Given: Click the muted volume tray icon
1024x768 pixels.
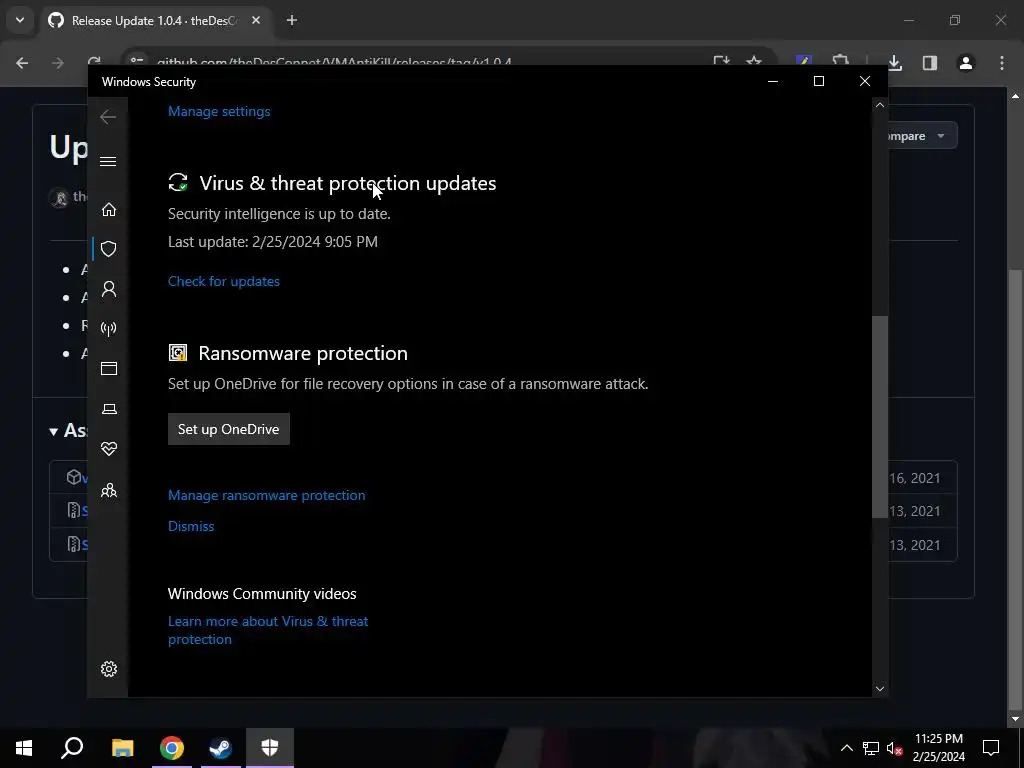Looking at the screenshot, I should (895, 748).
